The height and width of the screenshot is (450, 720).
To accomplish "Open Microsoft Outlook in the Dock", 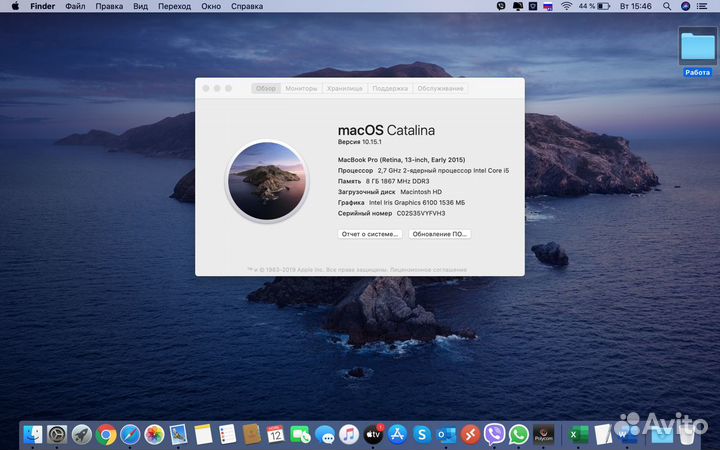I will tap(446, 434).
